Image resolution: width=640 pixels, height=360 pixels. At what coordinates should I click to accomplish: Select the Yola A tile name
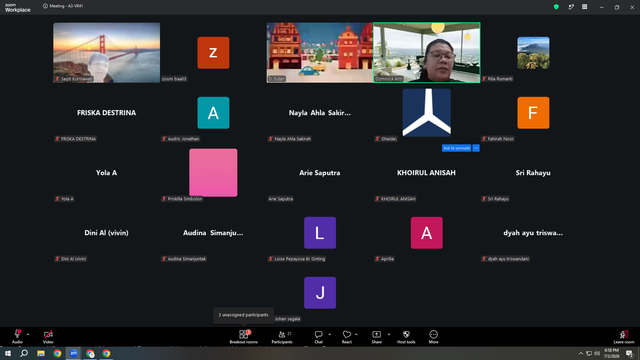pos(107,173)
